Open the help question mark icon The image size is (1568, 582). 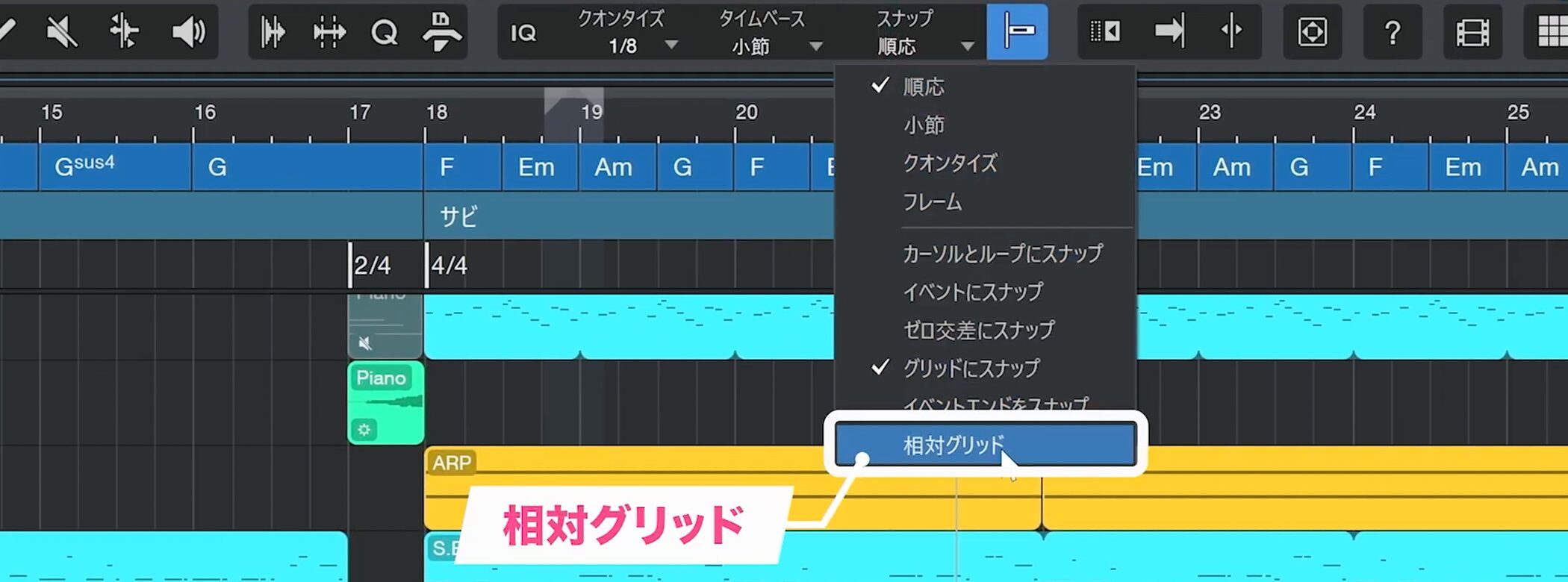[1392, 32]
